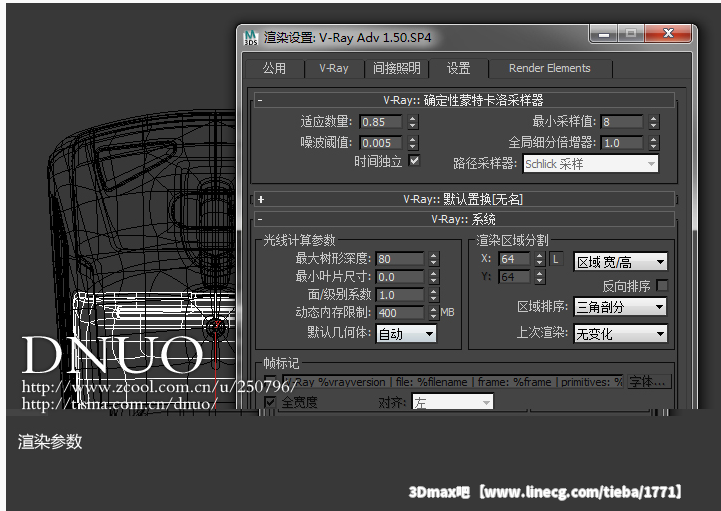Open the 路径采样器 Schlick 采样 dropdown

coord(590,164)
